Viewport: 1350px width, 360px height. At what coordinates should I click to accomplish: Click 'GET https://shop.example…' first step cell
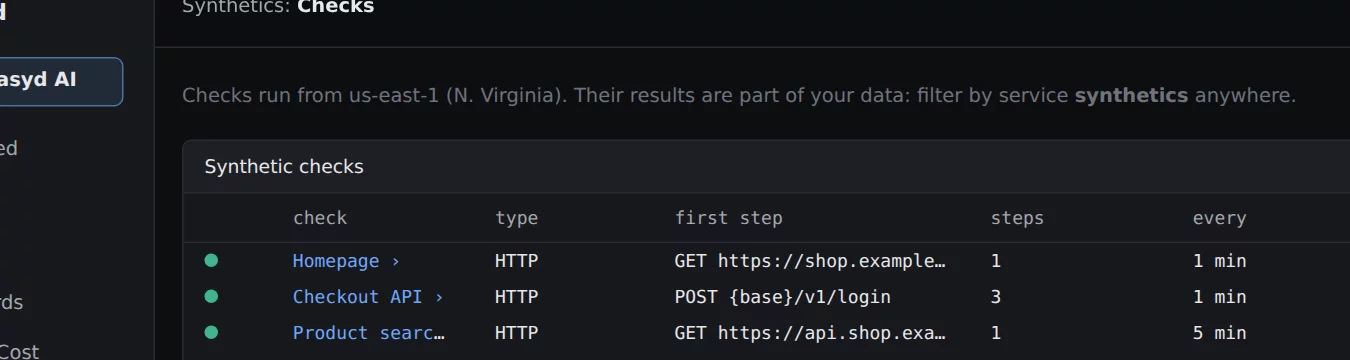(810, 261)
